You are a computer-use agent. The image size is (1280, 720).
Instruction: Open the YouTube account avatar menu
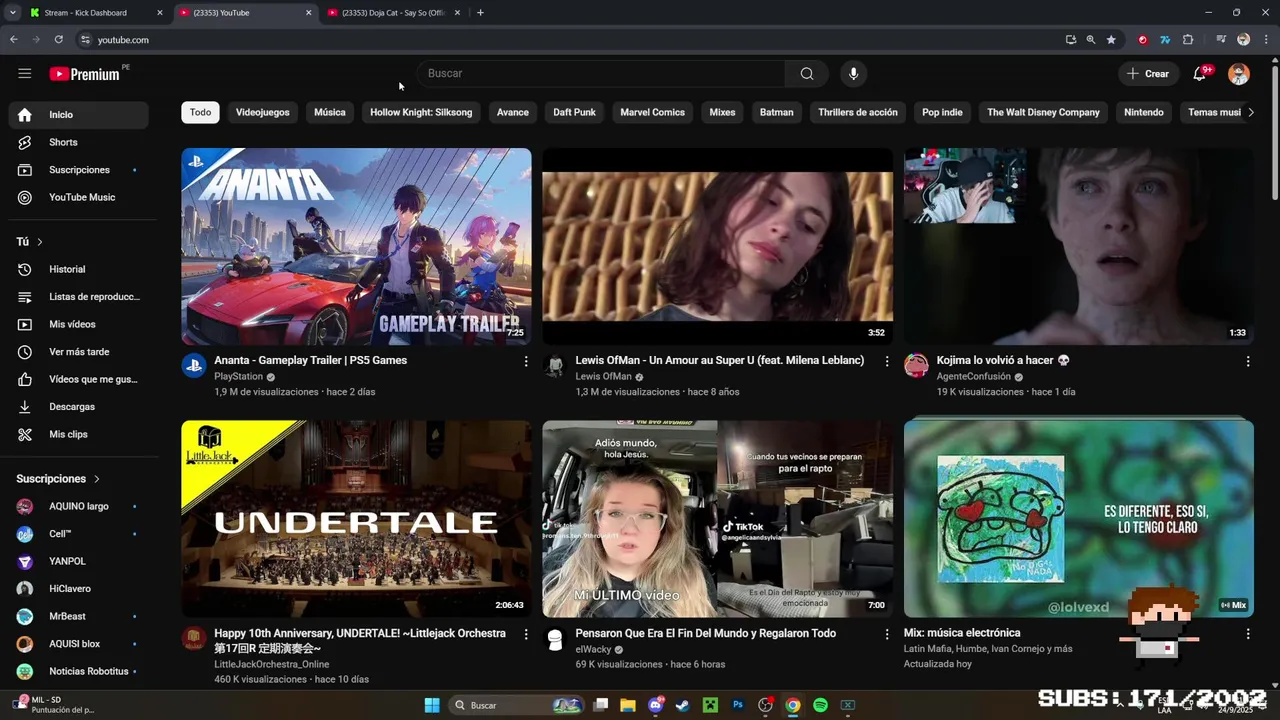1239,74
